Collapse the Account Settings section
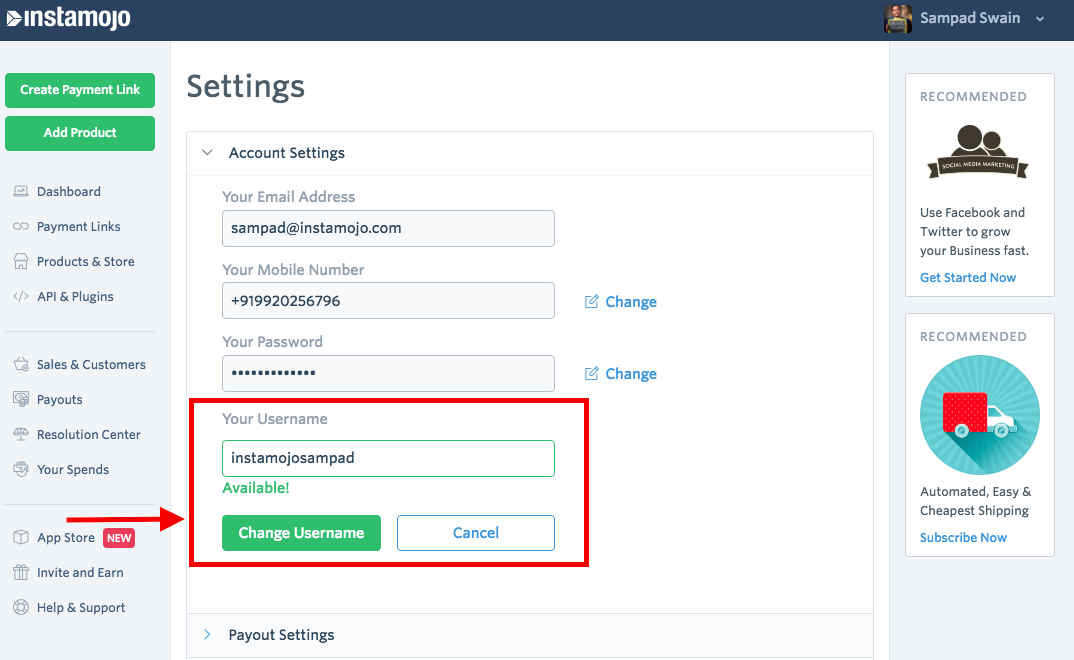Viewport: 1074px width, 660px height. click(x=208, y=153)
